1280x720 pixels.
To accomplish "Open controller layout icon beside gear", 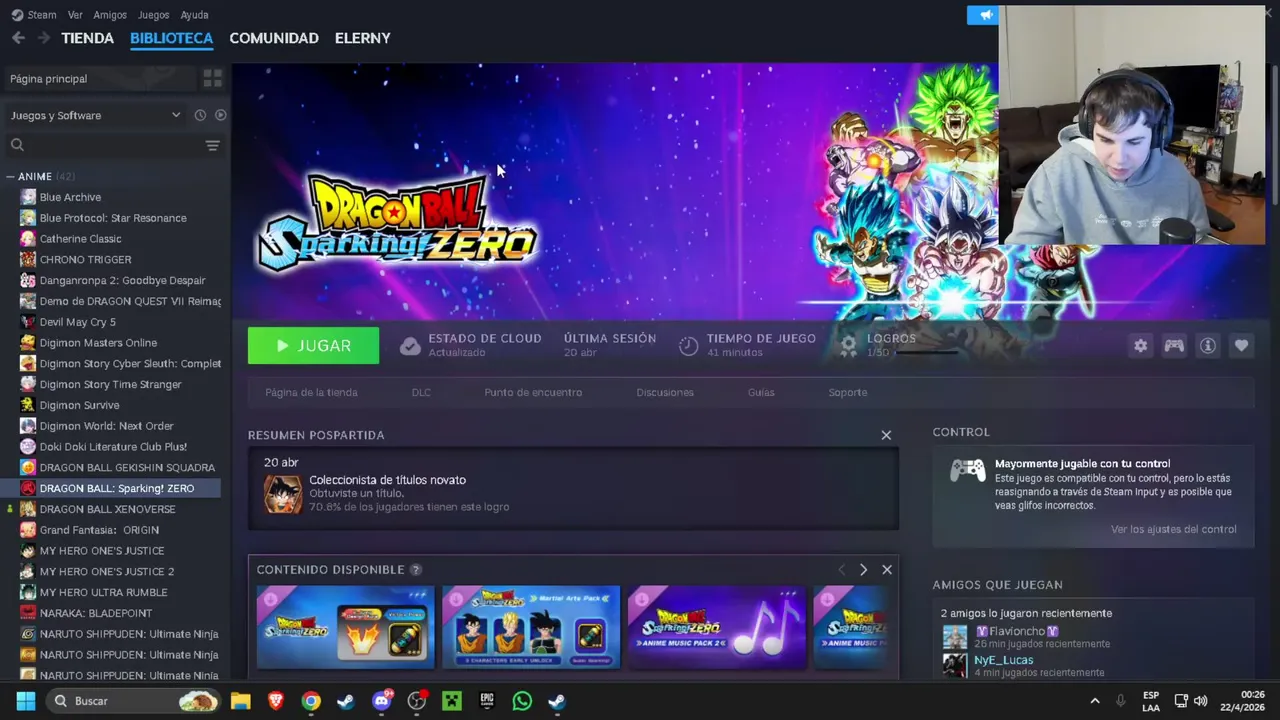I will point(1174,345).
